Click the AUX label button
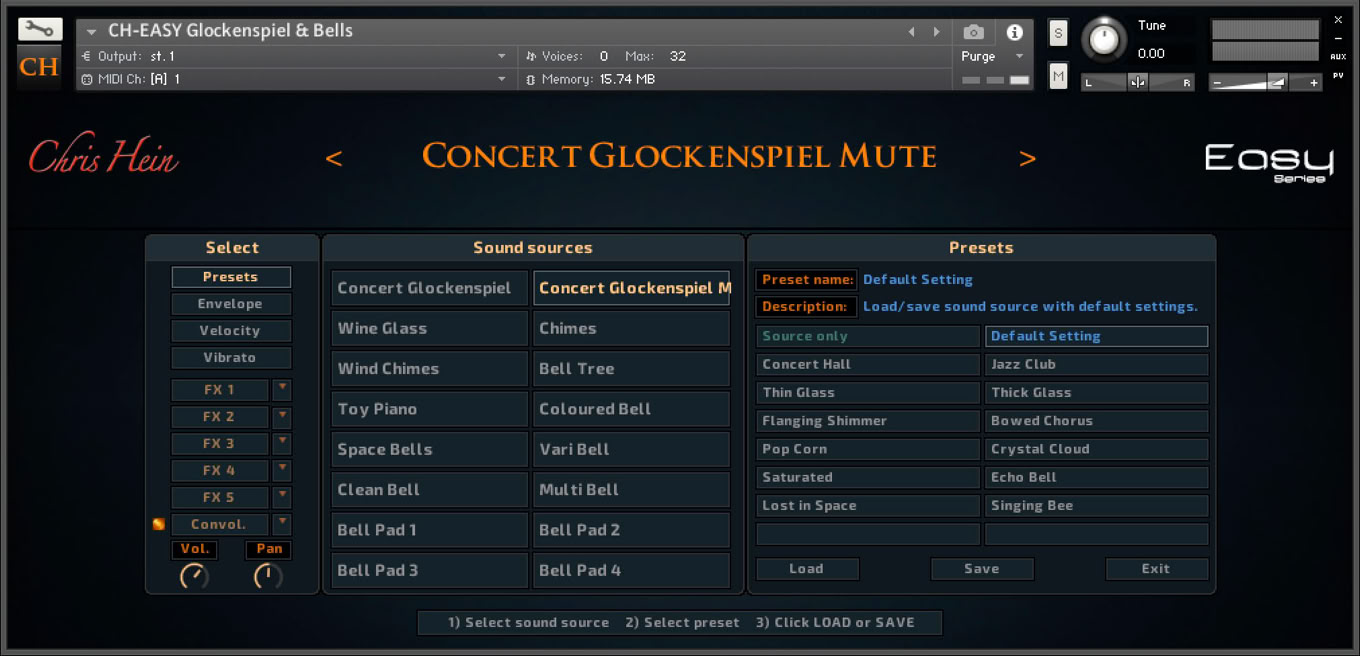This screenshot has height=656, width=1360. click(1338, 57)
